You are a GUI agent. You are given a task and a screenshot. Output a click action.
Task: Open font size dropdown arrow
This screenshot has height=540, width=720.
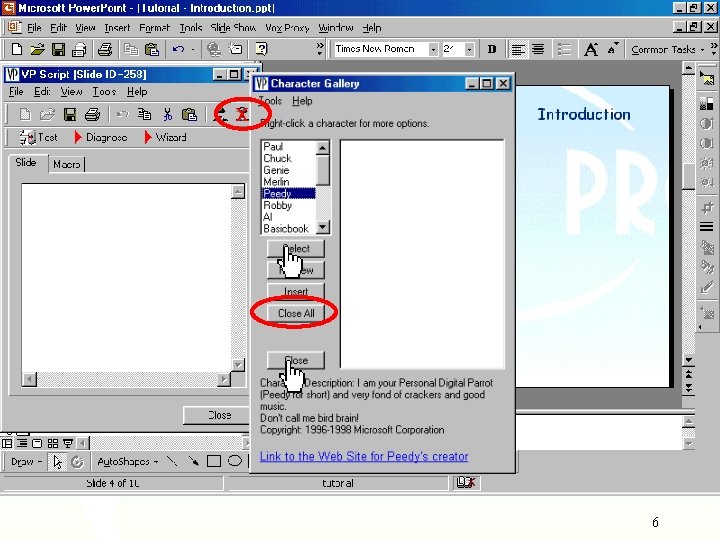click(469, 49)
